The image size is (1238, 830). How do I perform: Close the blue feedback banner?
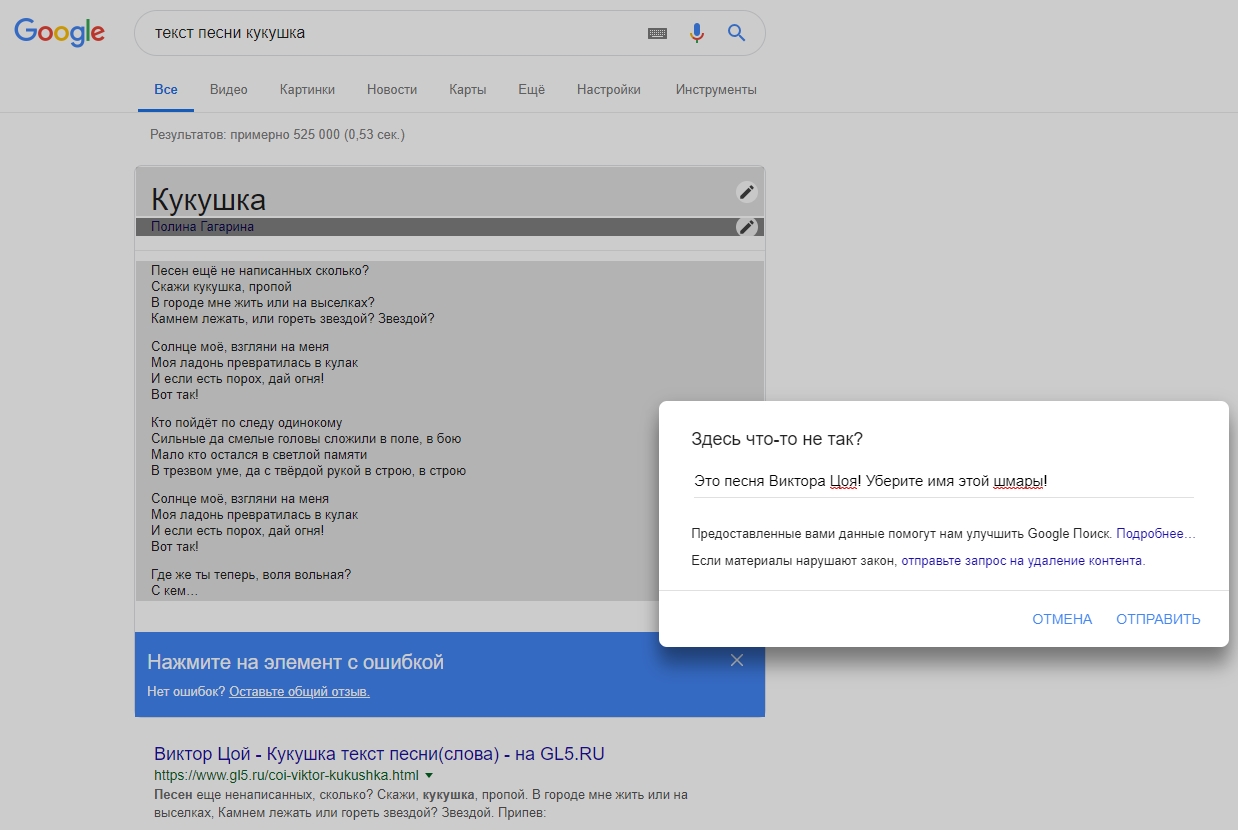pos(737,660)
